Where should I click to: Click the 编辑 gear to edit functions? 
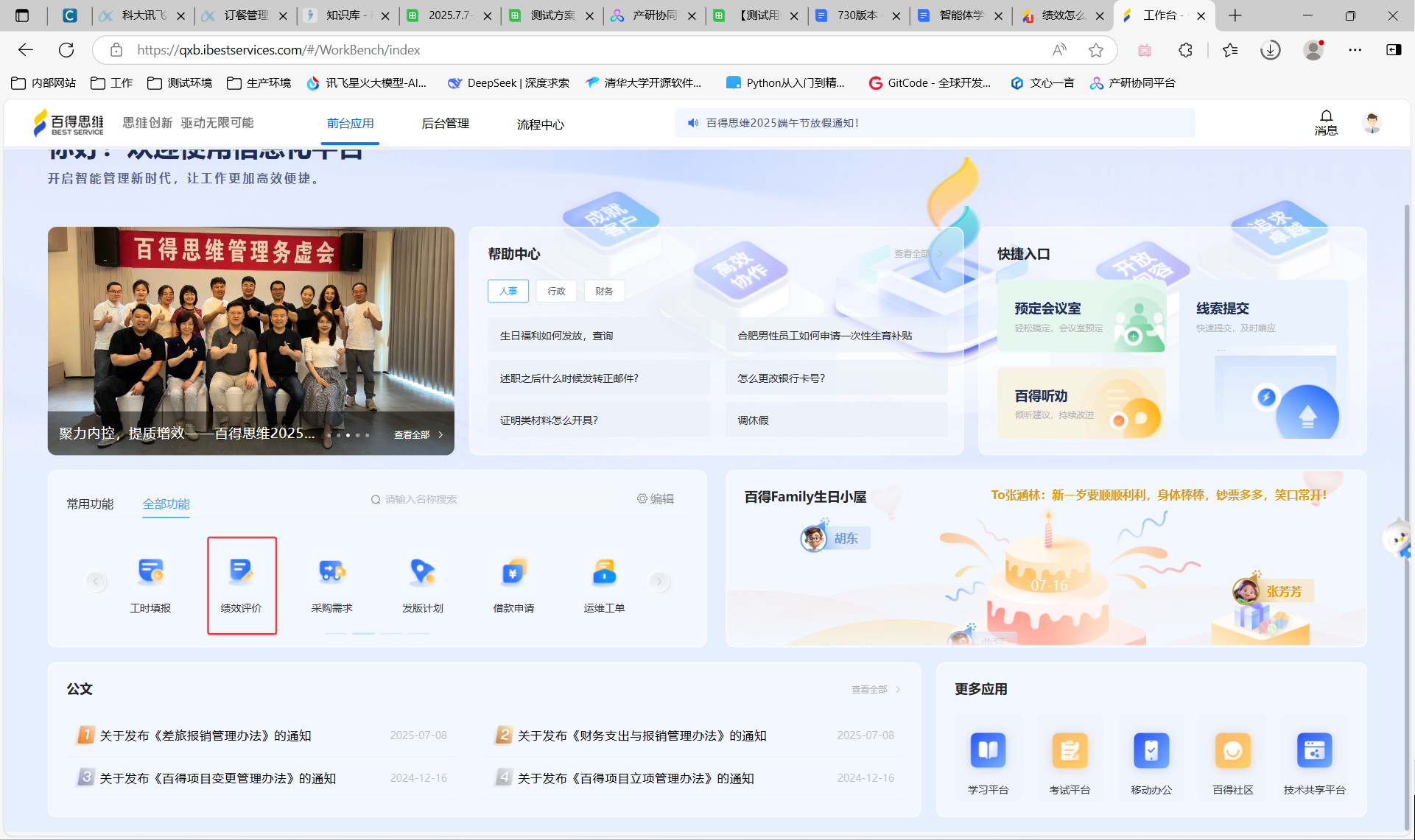pyautogui.click(x=656, y=498)
